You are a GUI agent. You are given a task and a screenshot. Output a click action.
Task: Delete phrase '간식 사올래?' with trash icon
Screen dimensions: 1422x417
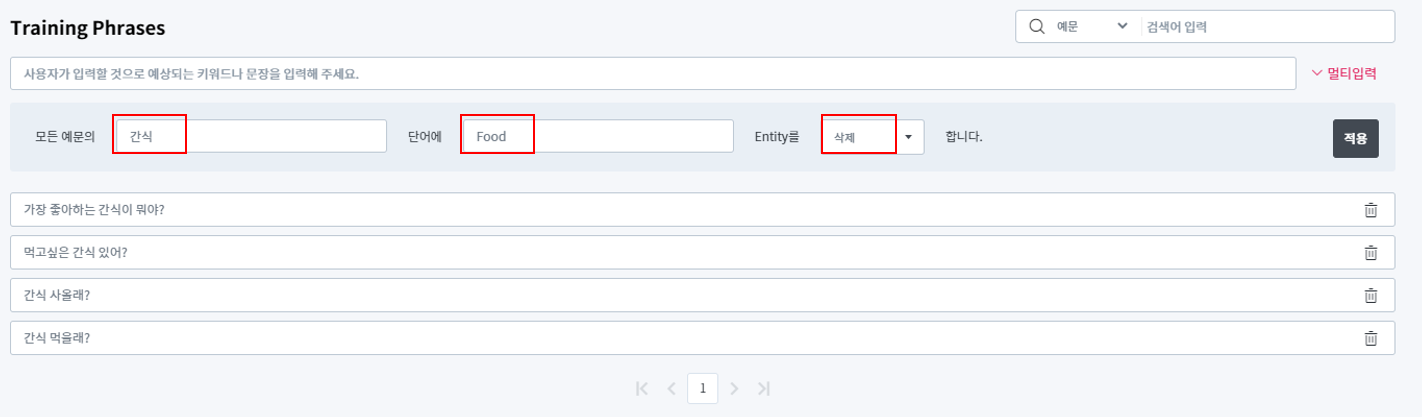[x=1370, y=296]
